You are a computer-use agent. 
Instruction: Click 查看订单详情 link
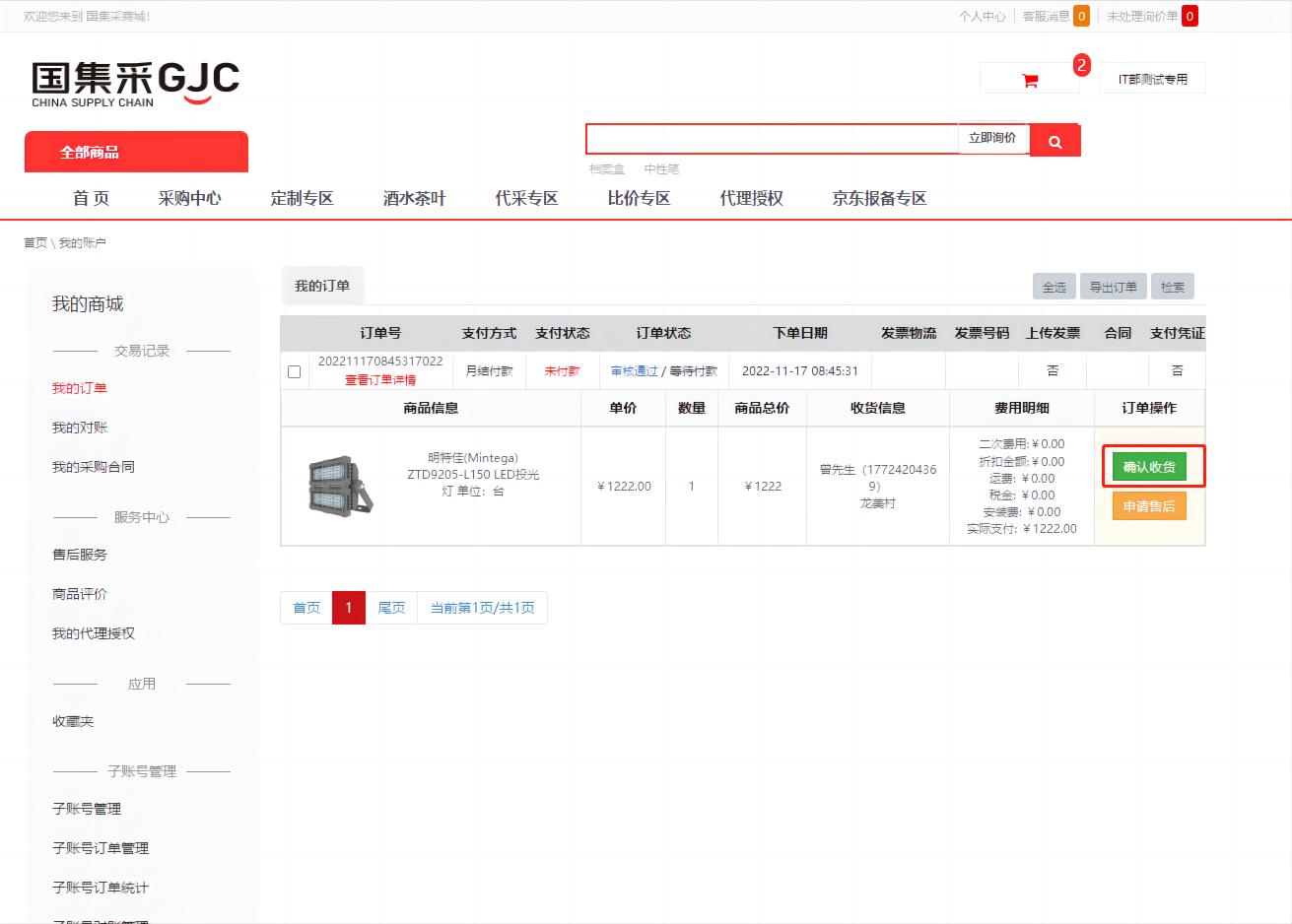380,380
